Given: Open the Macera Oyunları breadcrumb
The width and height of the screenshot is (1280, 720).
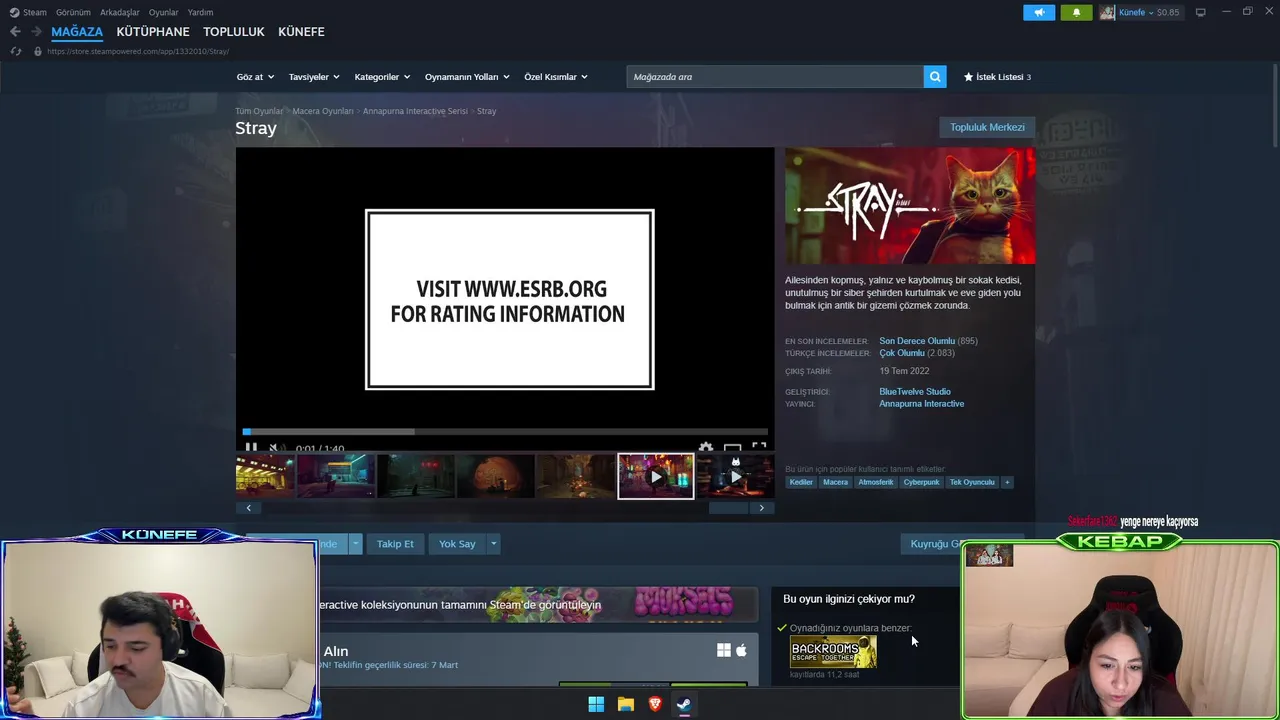Looking at the screenshot, I should (x=323, y=111).
